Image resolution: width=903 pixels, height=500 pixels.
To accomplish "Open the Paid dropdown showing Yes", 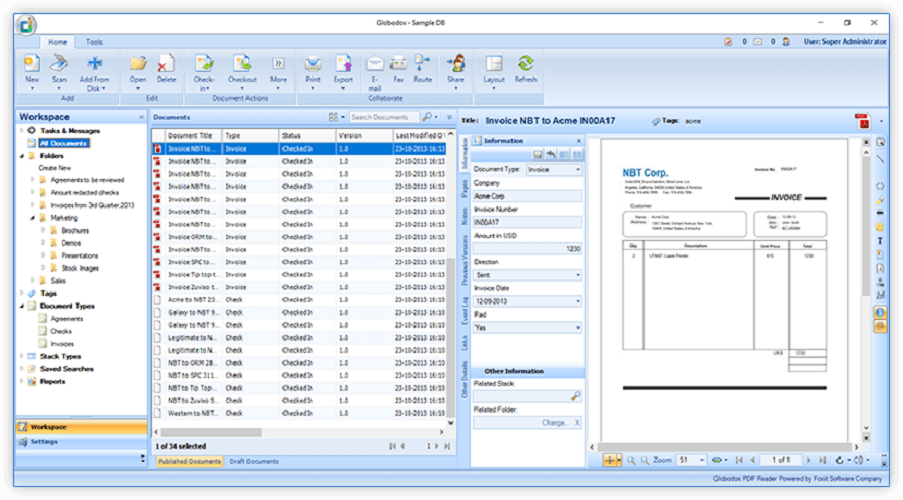I will click(x=528, y=328).
